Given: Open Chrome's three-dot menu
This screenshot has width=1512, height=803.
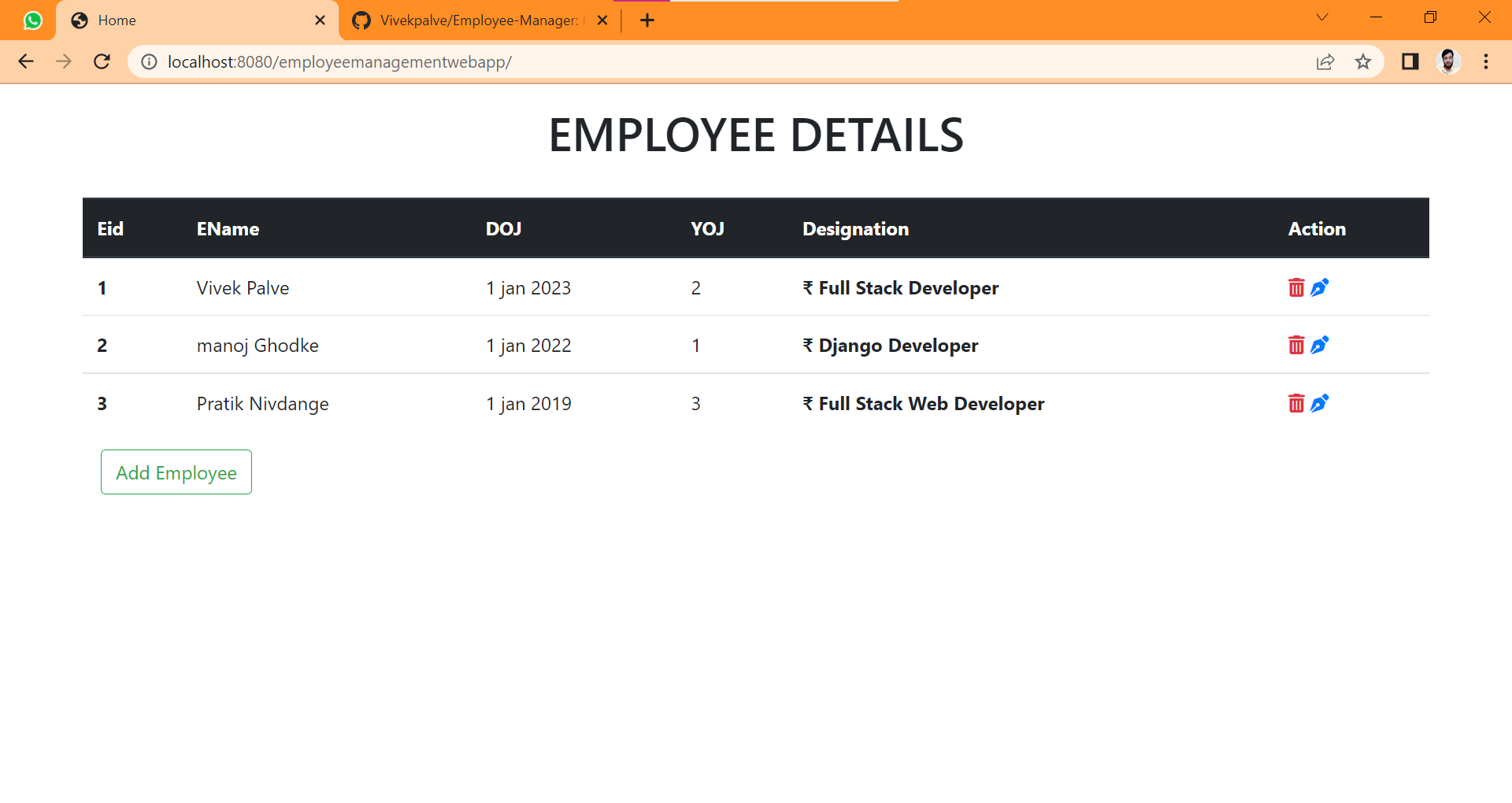Looking at the screenshot, I should point(1486,61).
